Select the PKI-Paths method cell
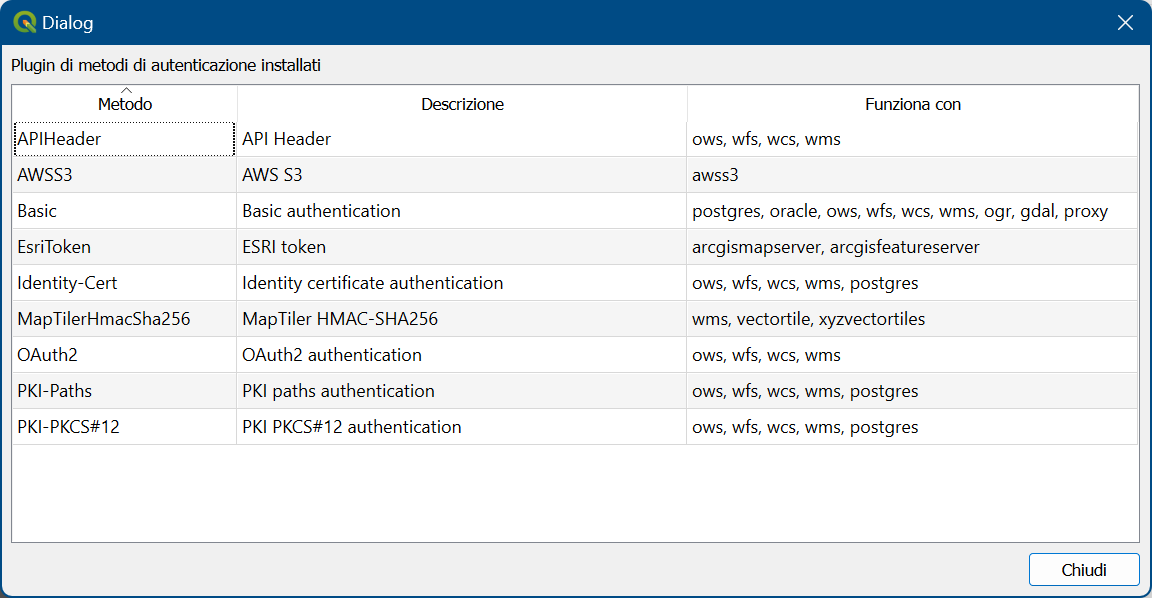The height and width of the screenshot is (598, 1152). click(x=124, y=391)
